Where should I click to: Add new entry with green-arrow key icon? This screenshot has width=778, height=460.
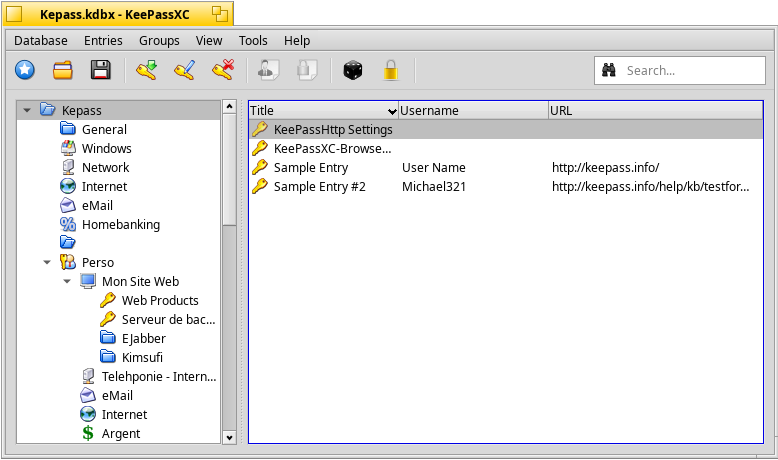tap(146, 70)
